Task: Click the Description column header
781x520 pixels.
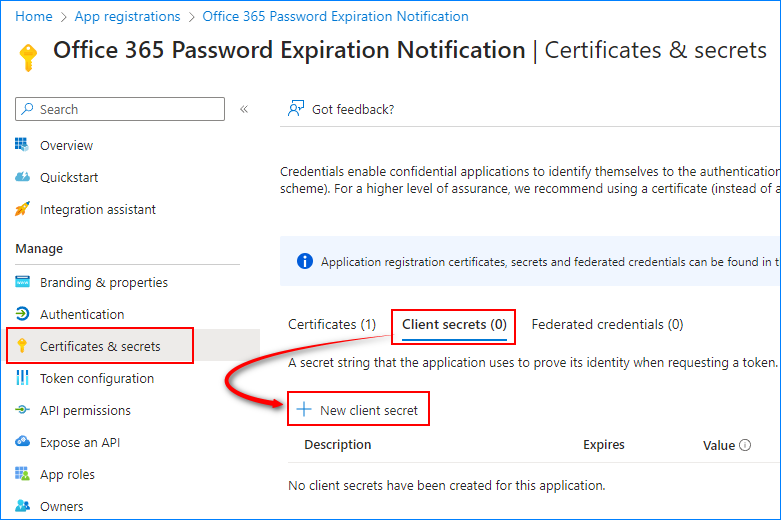Action: [338, 444]
